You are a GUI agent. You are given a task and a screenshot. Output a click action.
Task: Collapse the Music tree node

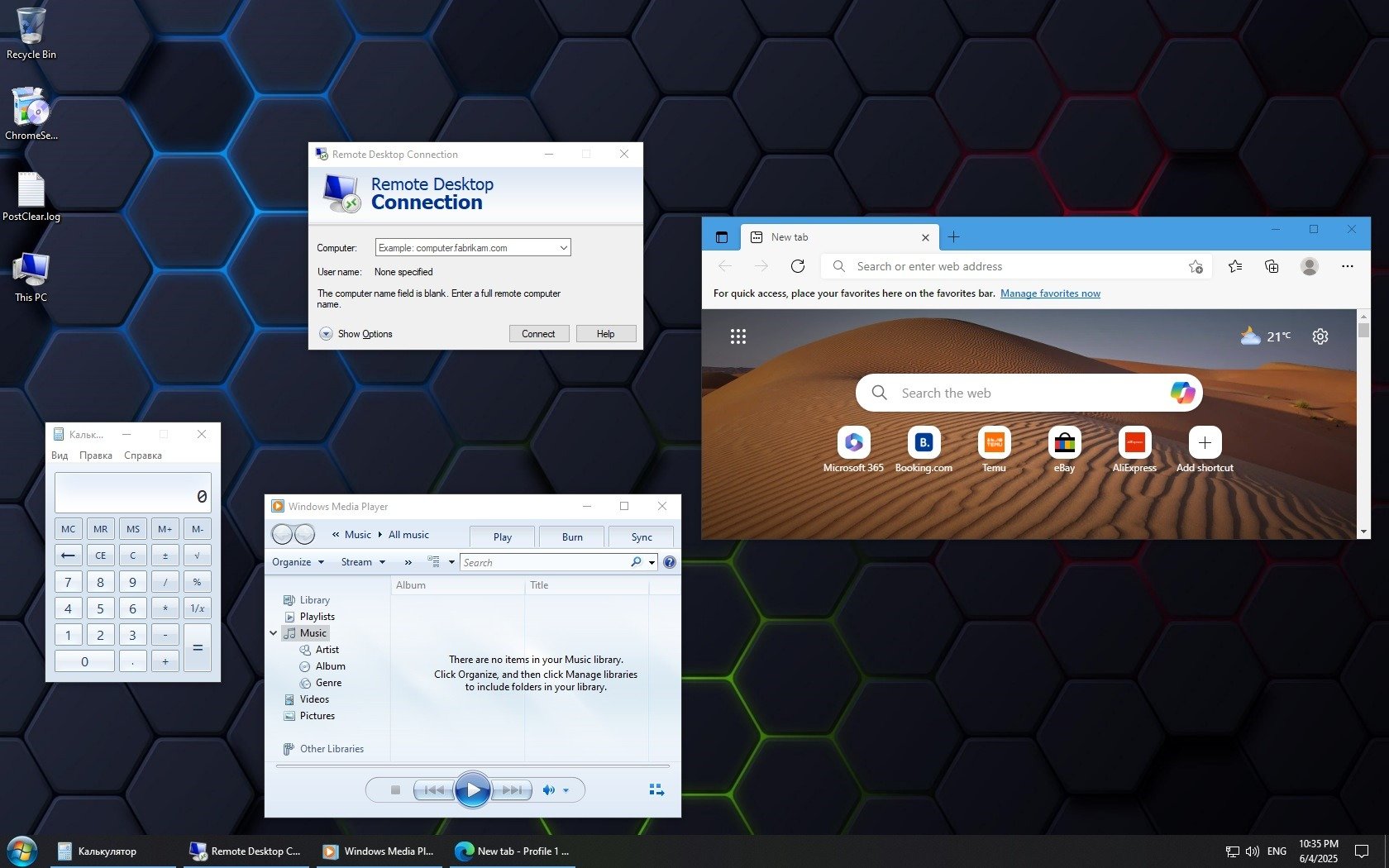274,633
